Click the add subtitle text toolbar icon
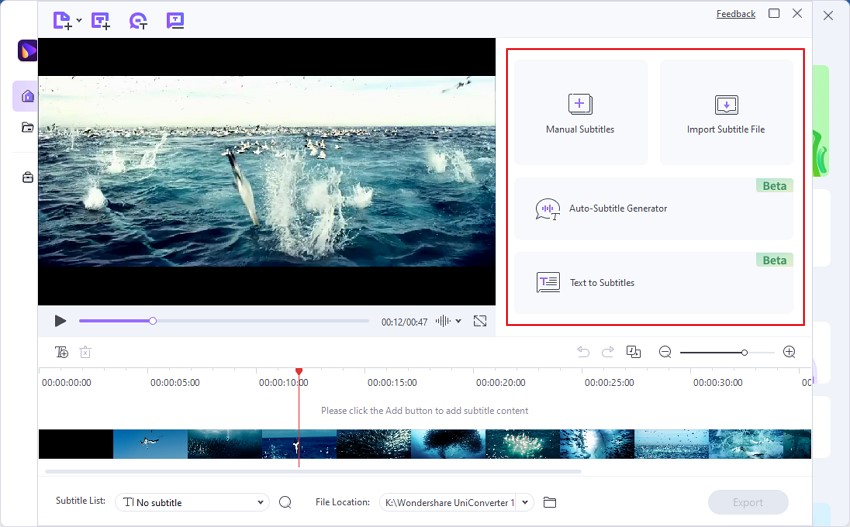The image size is (850, 527). [x=100, y=20]
